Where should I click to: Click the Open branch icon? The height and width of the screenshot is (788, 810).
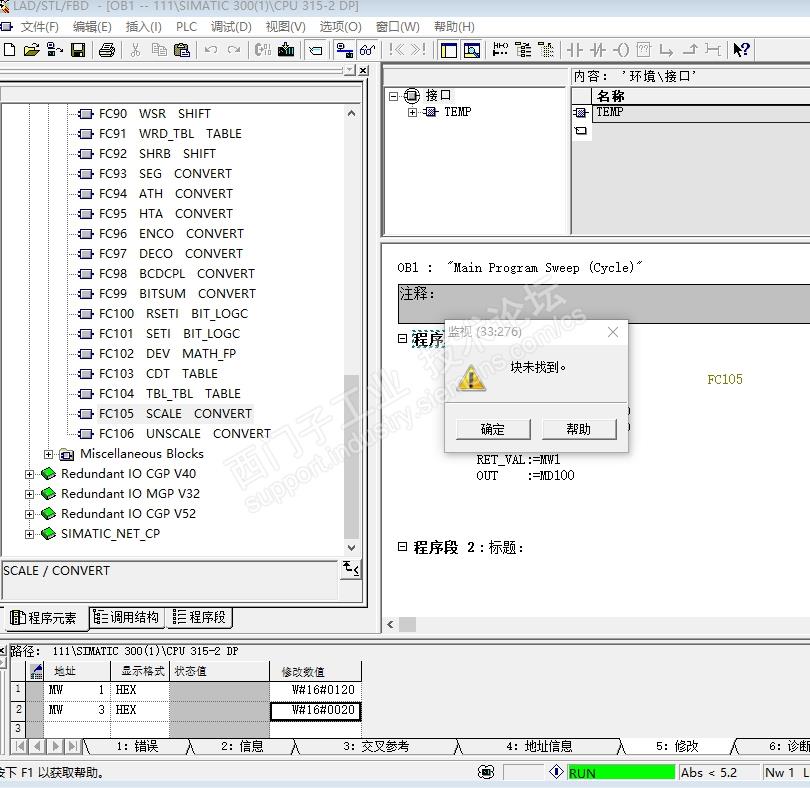[666, 50]
